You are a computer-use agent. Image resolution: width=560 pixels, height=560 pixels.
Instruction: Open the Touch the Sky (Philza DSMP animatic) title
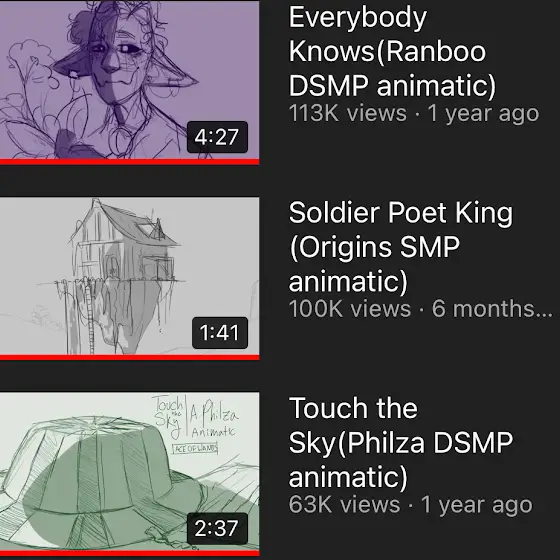point(401,442)
